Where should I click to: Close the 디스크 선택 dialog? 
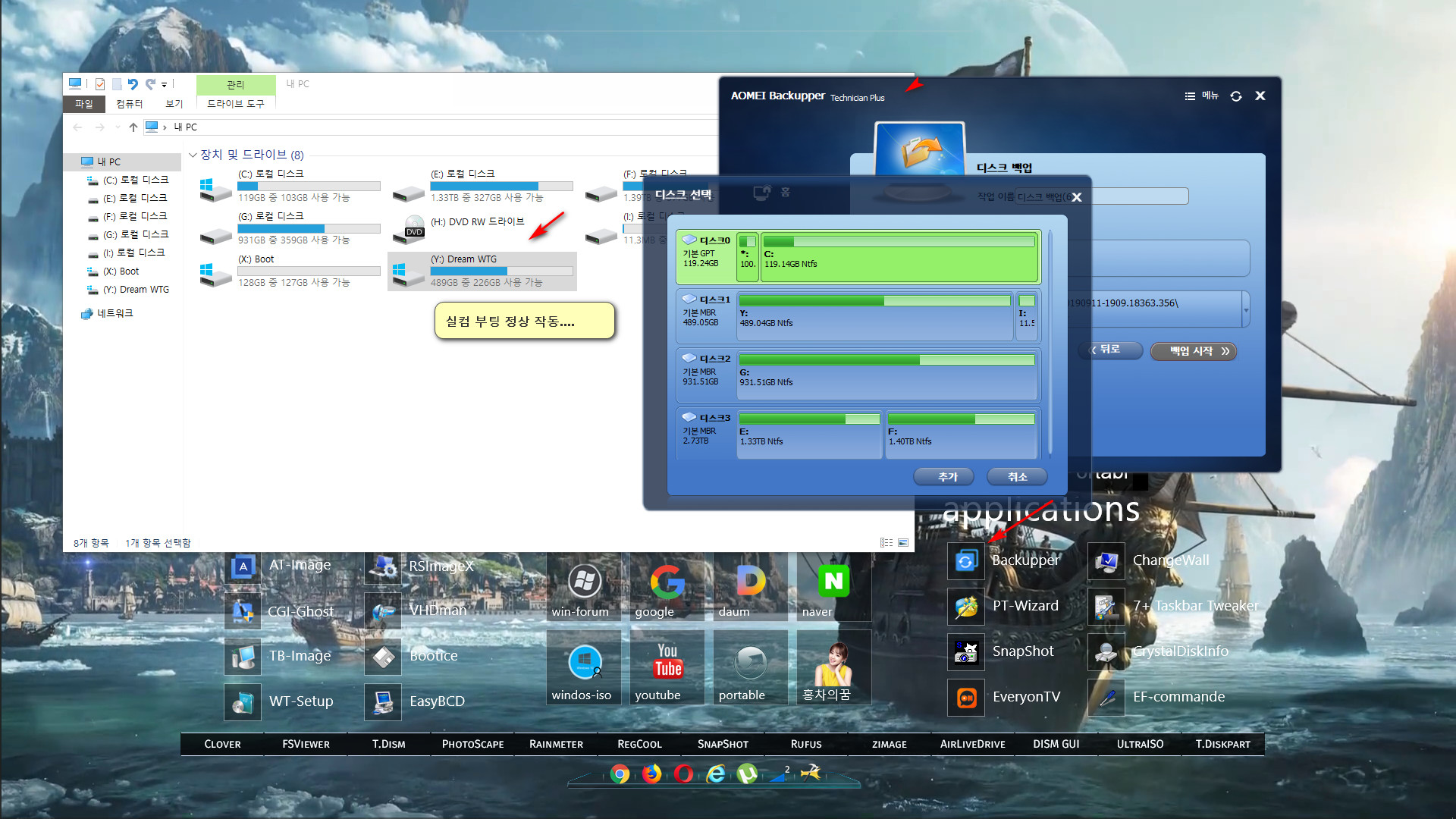point(1076,197)
